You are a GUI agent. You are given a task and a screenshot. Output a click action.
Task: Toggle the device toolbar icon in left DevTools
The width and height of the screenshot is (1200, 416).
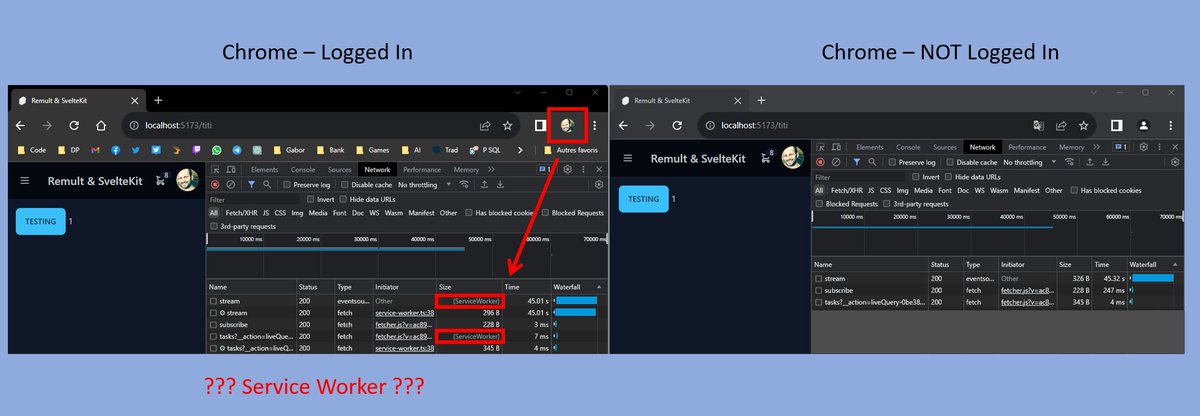[231, 170]
